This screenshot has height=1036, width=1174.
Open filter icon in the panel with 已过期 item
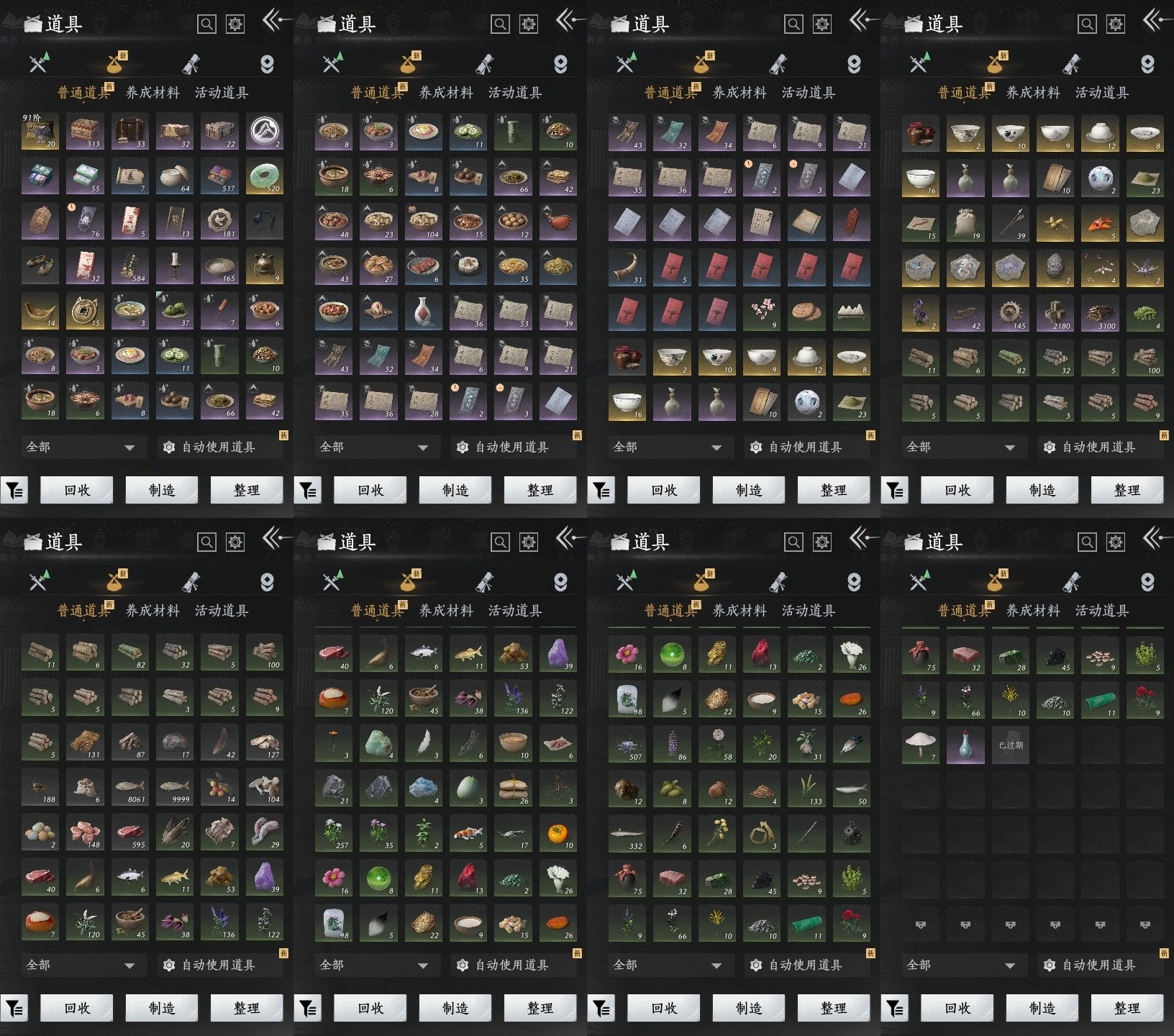[x=895, y=1009]
